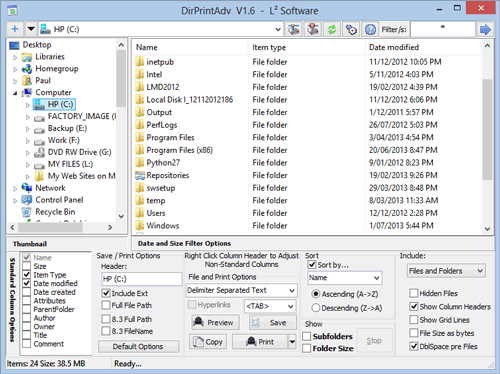Click the Item type column header

[269, 47]
